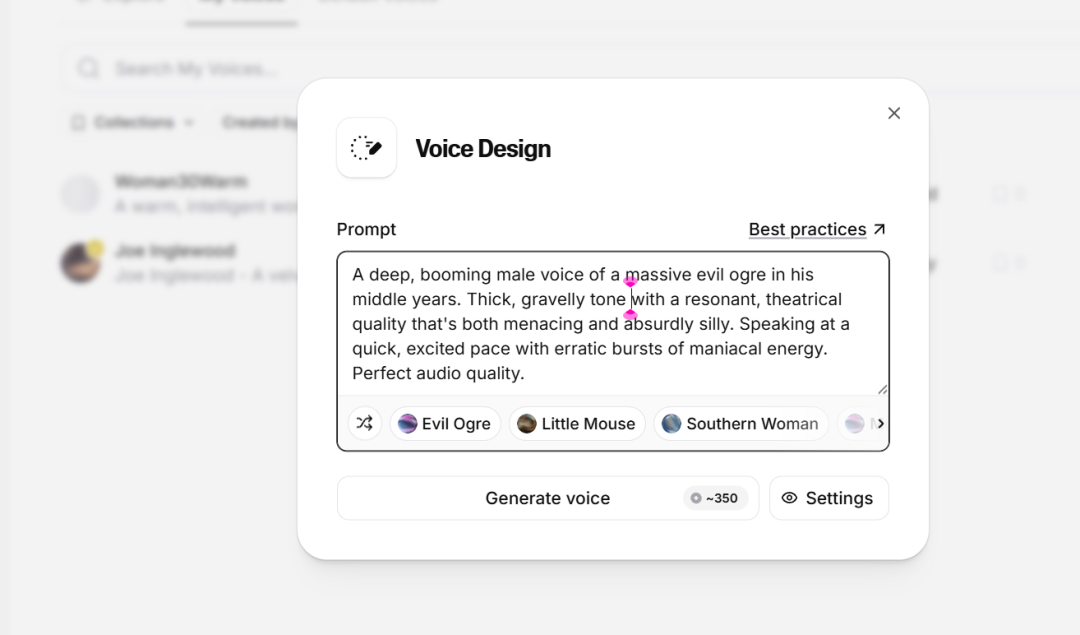Click the Little Mouse avatar orb
The image size is (1080, 635).
(x=527, y=424)
